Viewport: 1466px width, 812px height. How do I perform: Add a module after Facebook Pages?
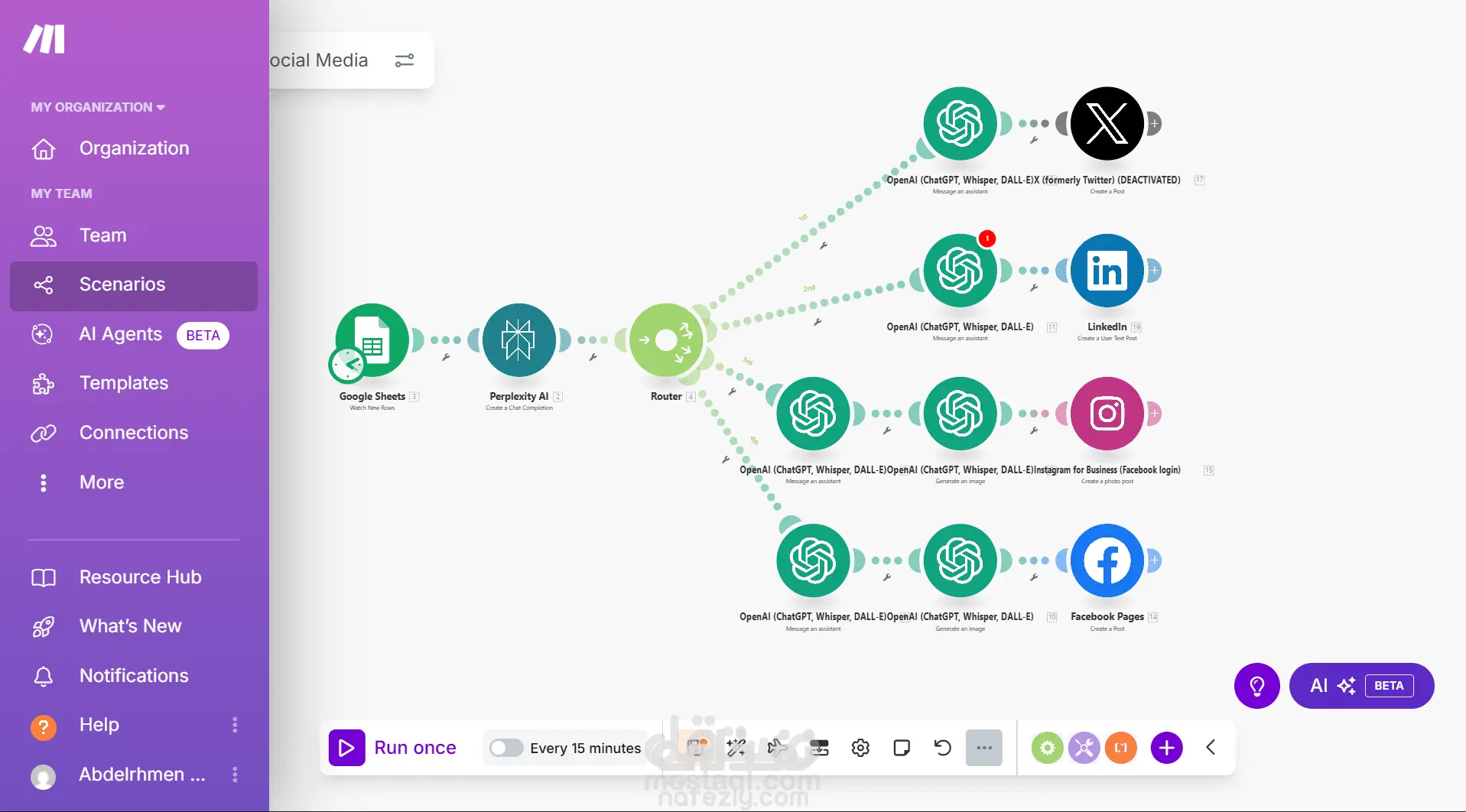tap(1154, 560)
